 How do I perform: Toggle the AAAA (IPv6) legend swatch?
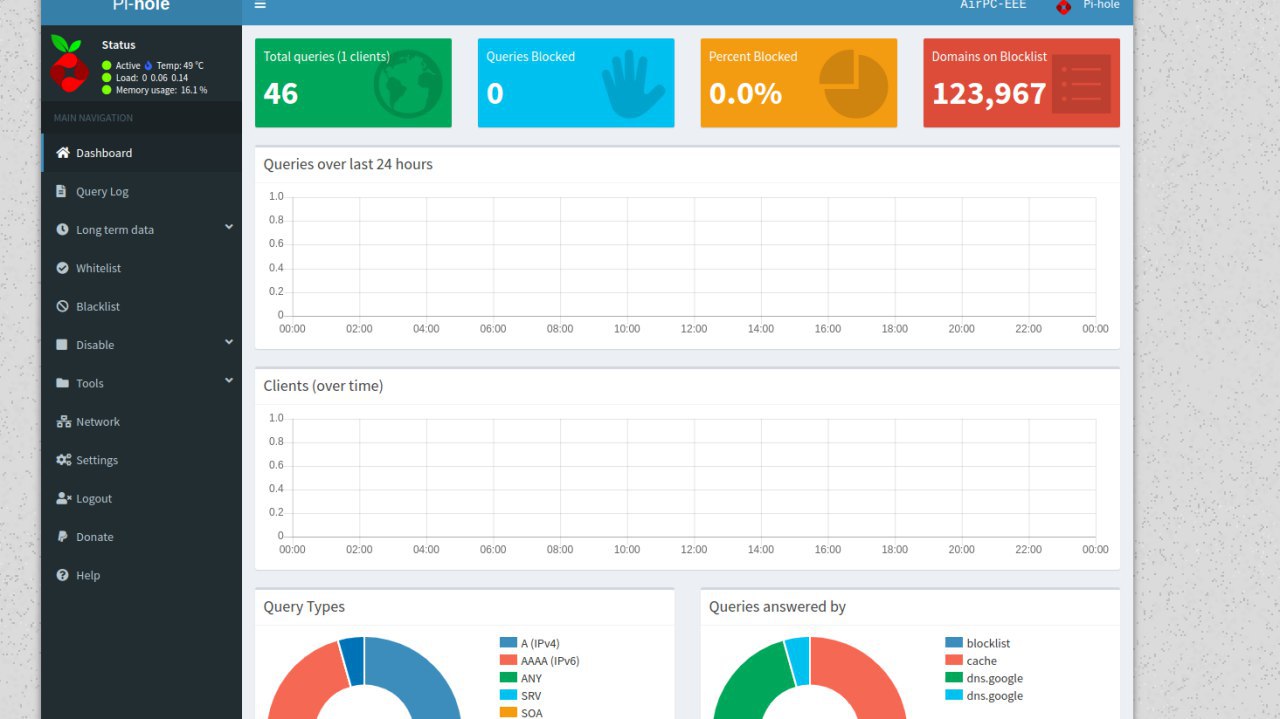508,661
